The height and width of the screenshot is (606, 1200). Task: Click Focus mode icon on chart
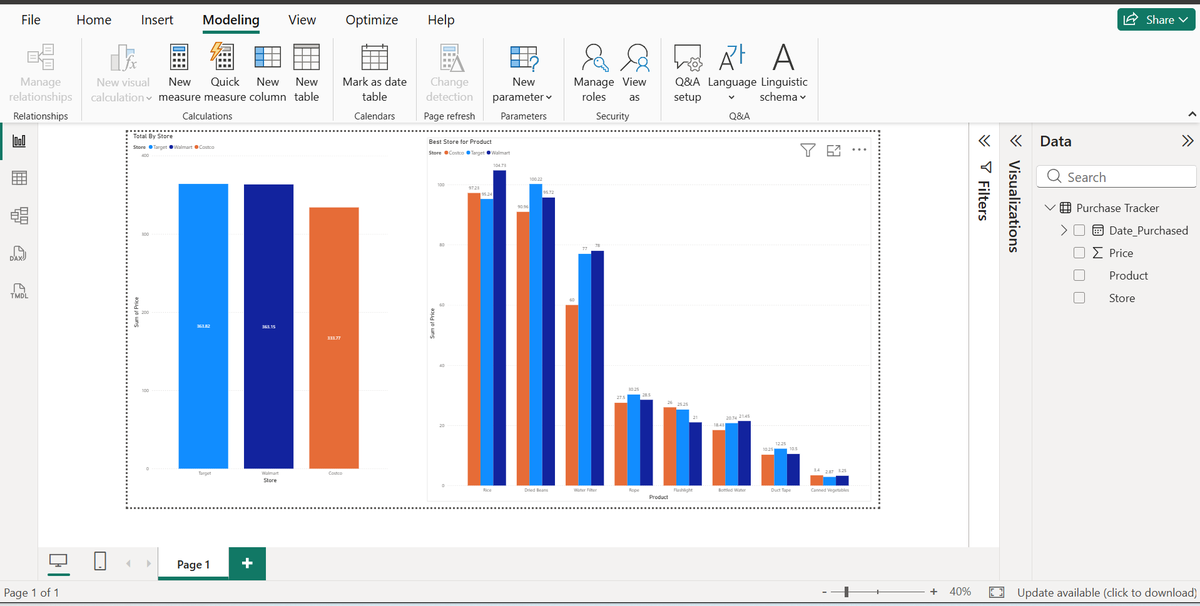coord(834,150)
